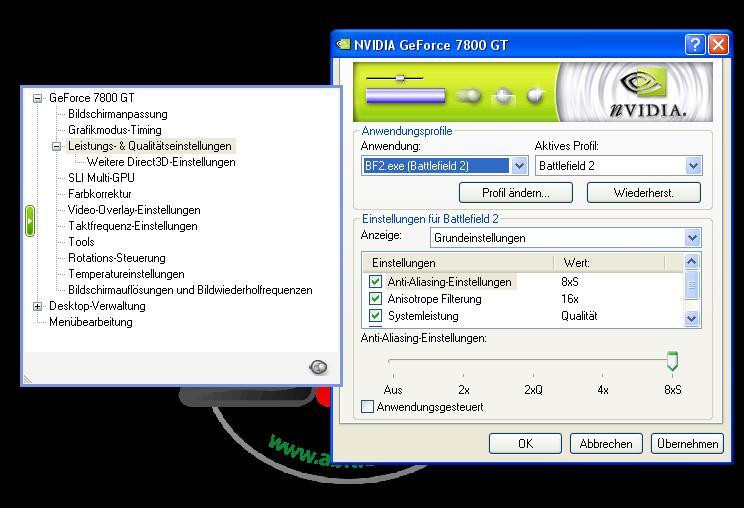This screenshot has height=508, width=744.
Task: Open Weitere Direct3D-Einstellungen
Action: point(161,162)
